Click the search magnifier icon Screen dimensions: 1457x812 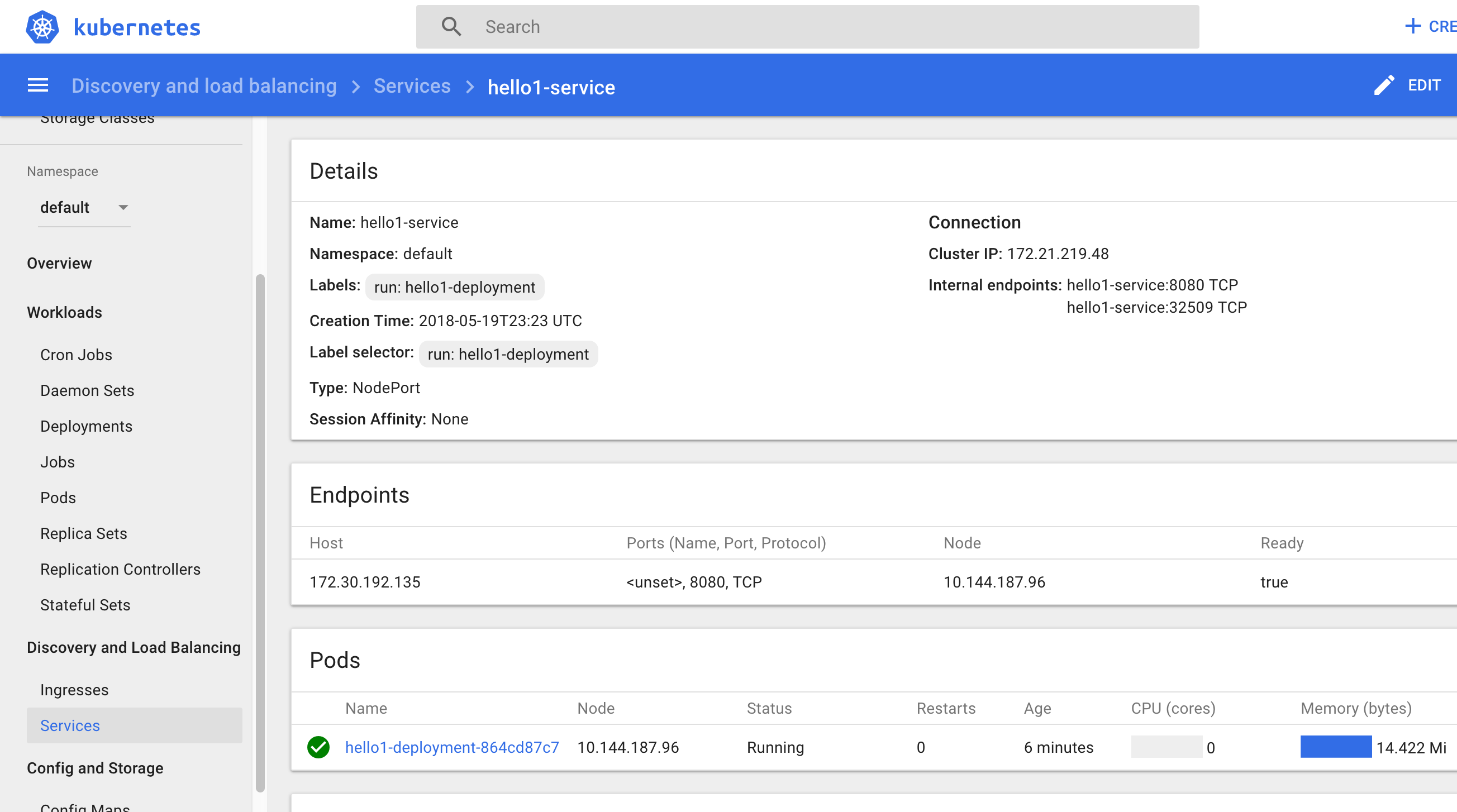pos(451,27)
